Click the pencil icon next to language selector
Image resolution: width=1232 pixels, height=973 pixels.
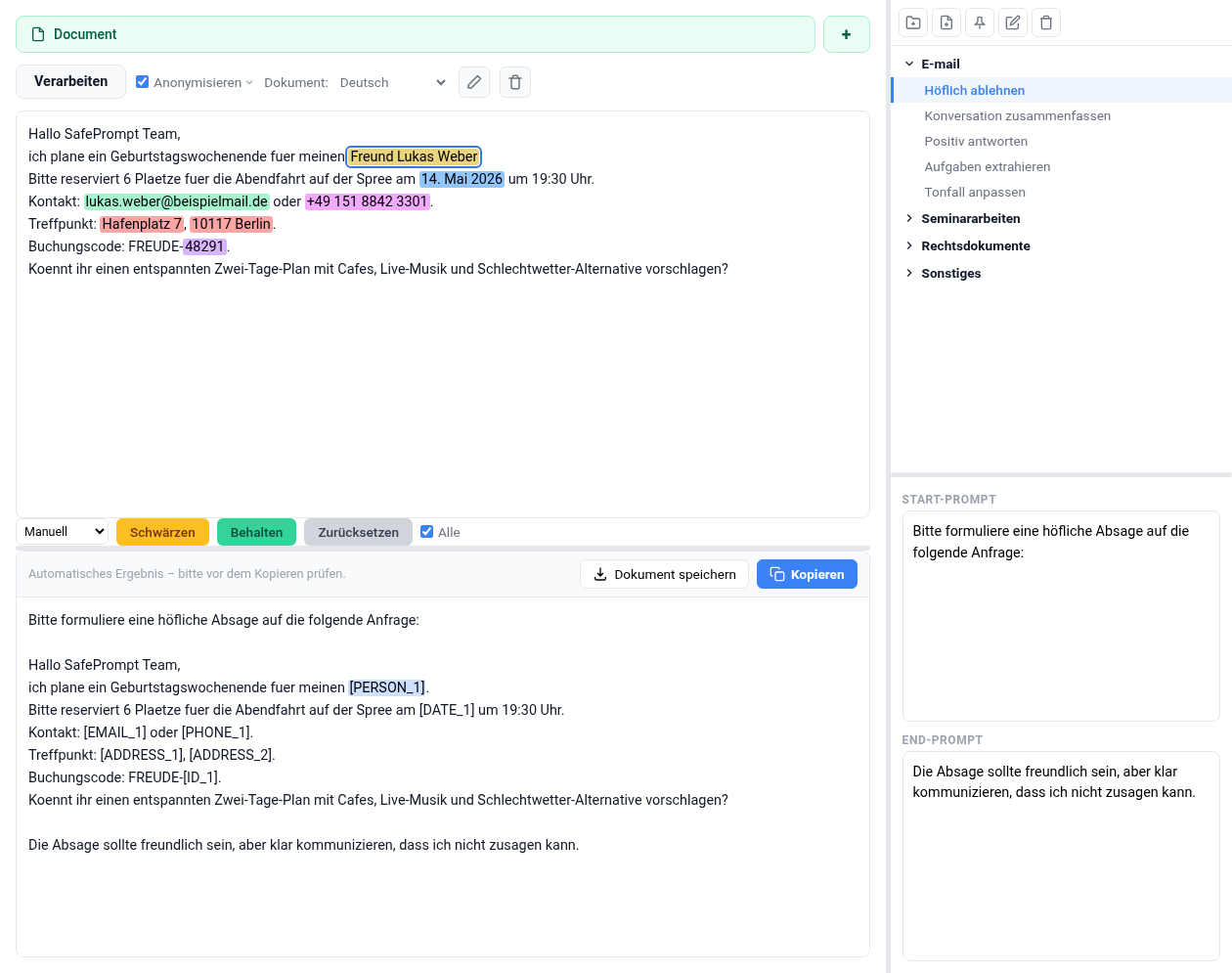point(474,82)
